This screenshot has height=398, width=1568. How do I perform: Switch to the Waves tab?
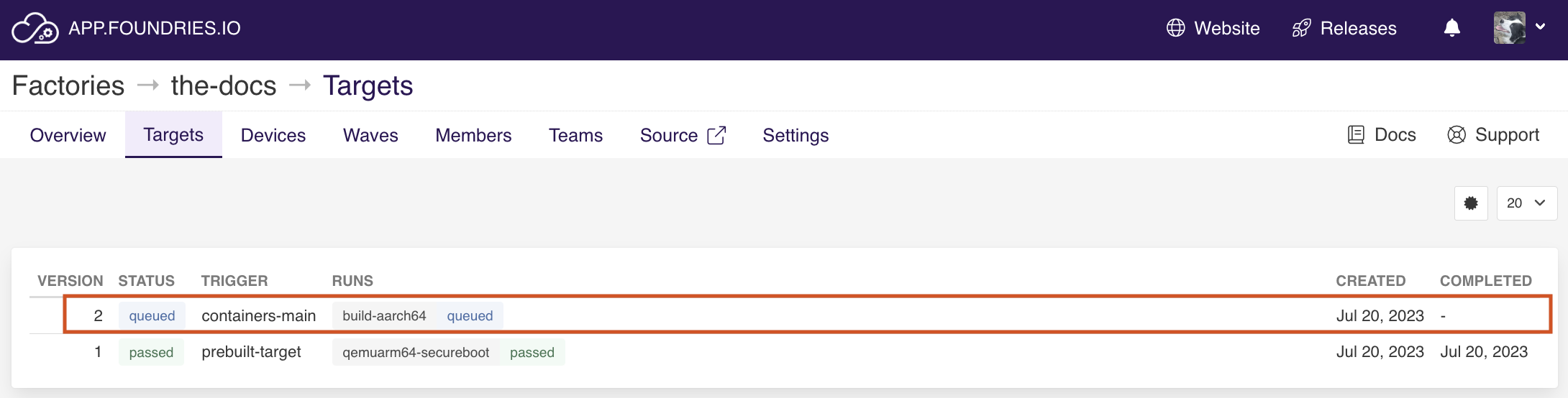370,135
